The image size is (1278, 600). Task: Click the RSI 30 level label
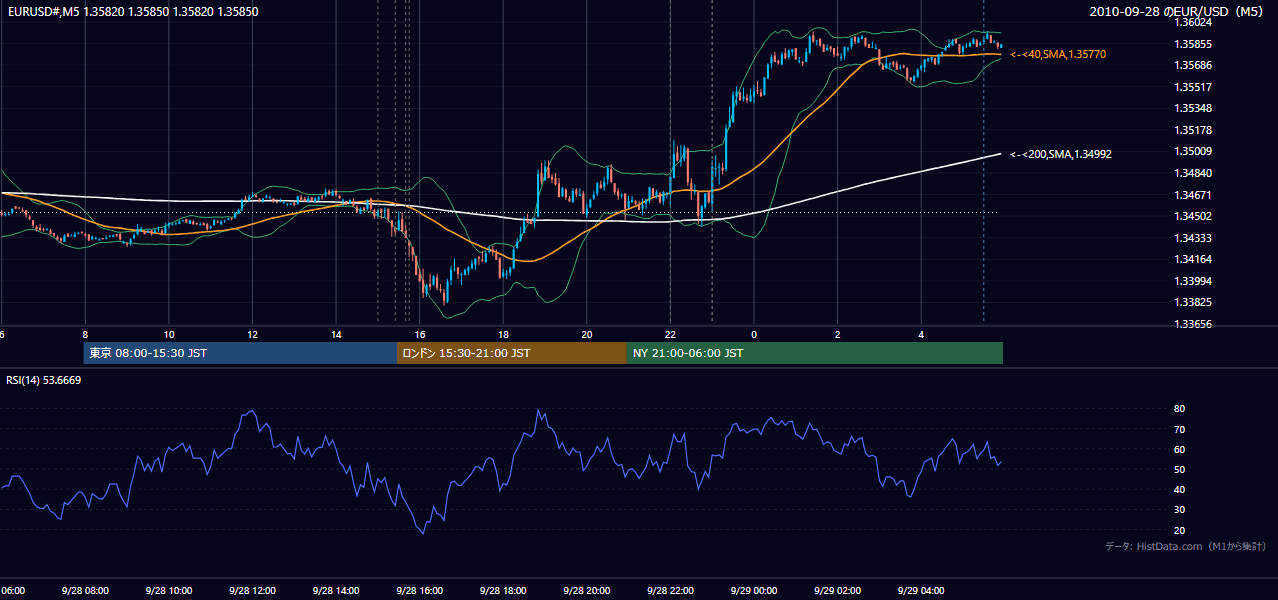(1179, 510)
